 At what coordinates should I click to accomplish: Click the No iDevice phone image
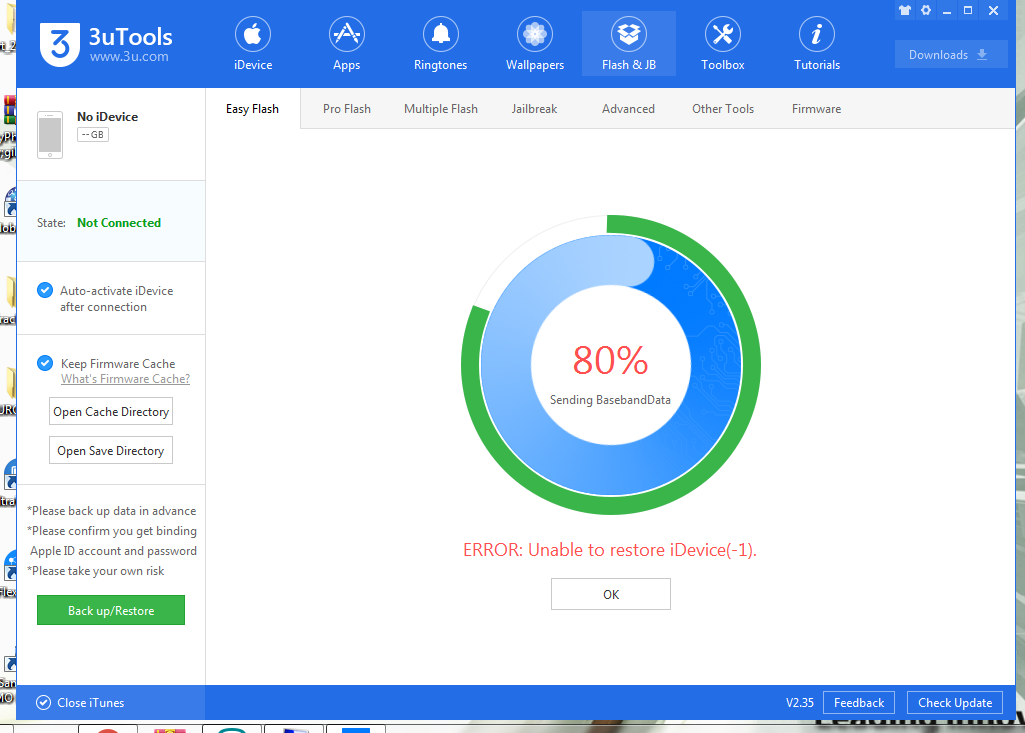tap(50, 135)
